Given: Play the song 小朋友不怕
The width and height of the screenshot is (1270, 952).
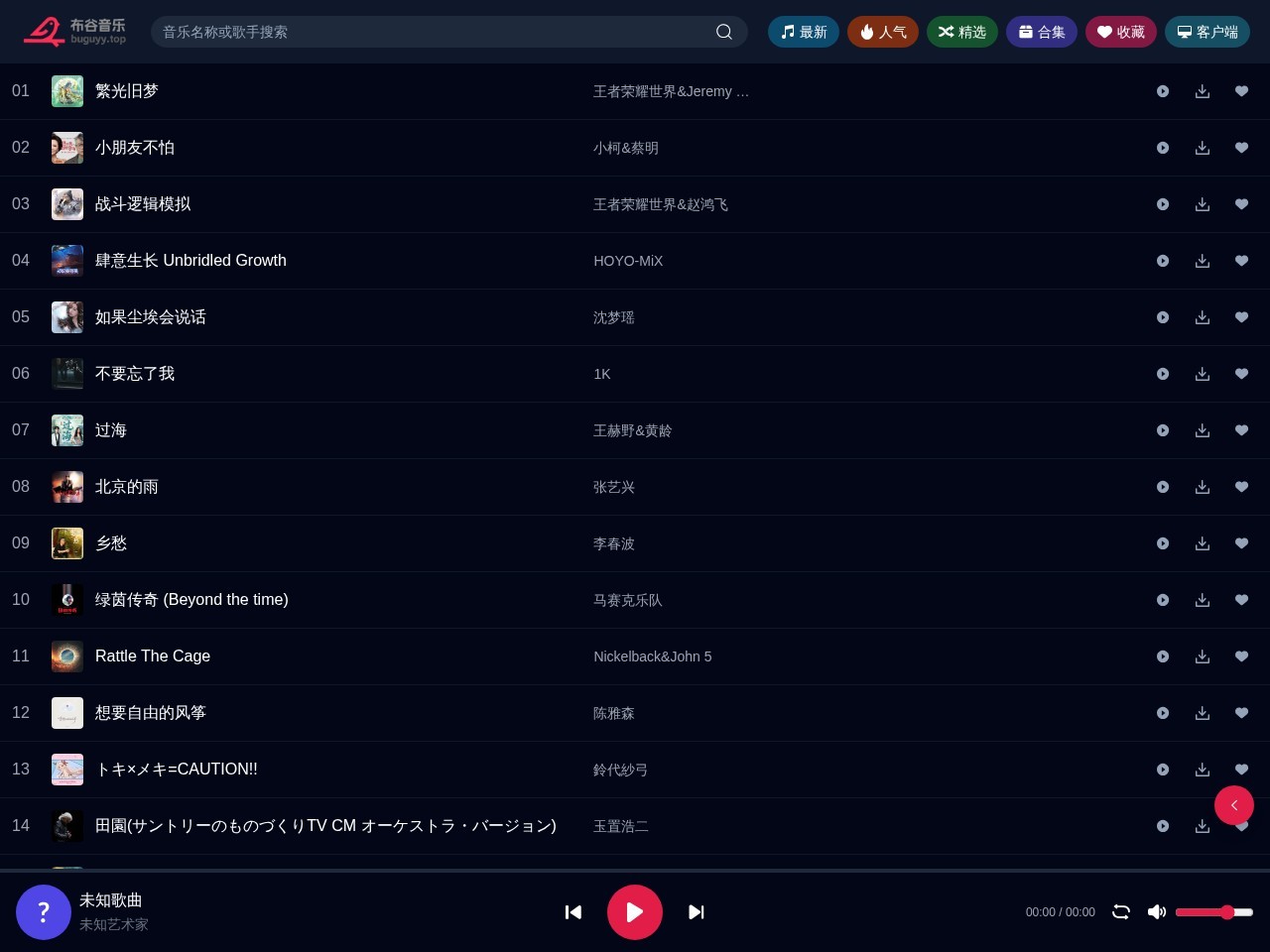Looking at the screenshot, I should coord(1163,148).
